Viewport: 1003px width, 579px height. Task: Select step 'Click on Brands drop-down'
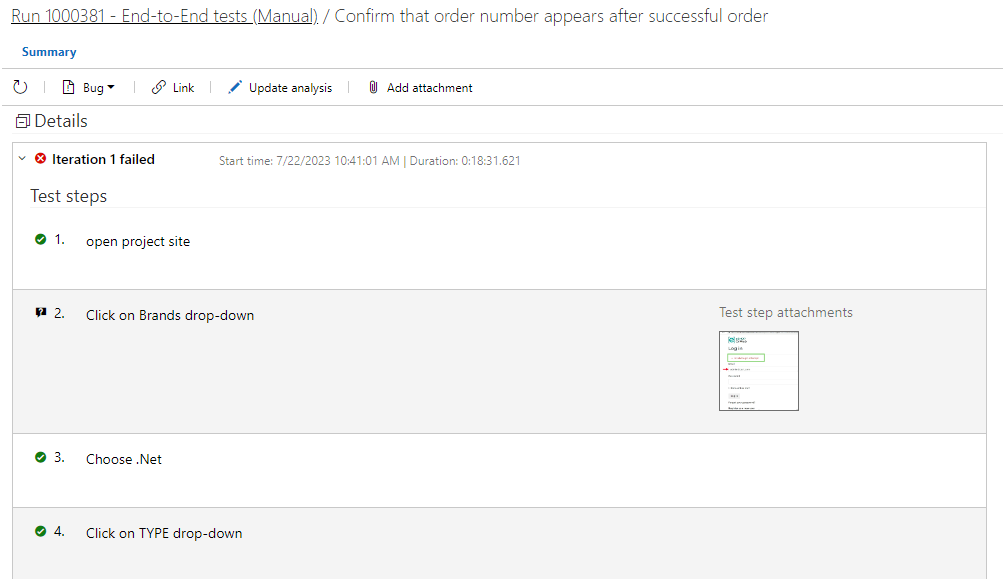170,315
